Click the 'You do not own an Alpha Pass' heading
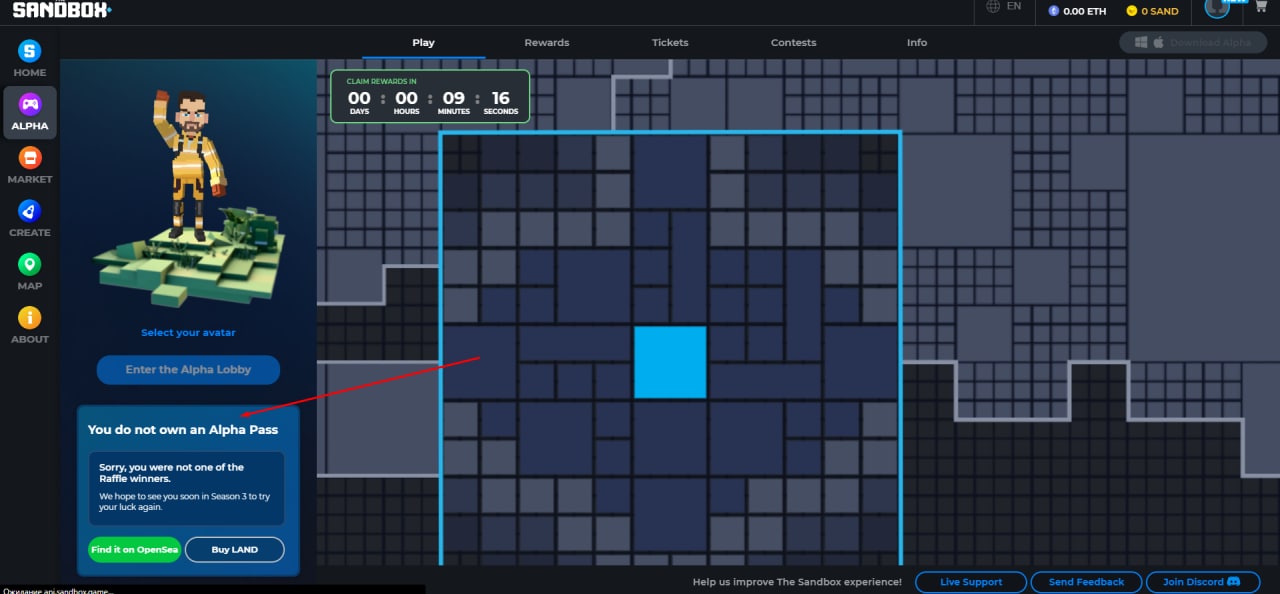This screenshot has width=1280, height=594. [183, 430]
